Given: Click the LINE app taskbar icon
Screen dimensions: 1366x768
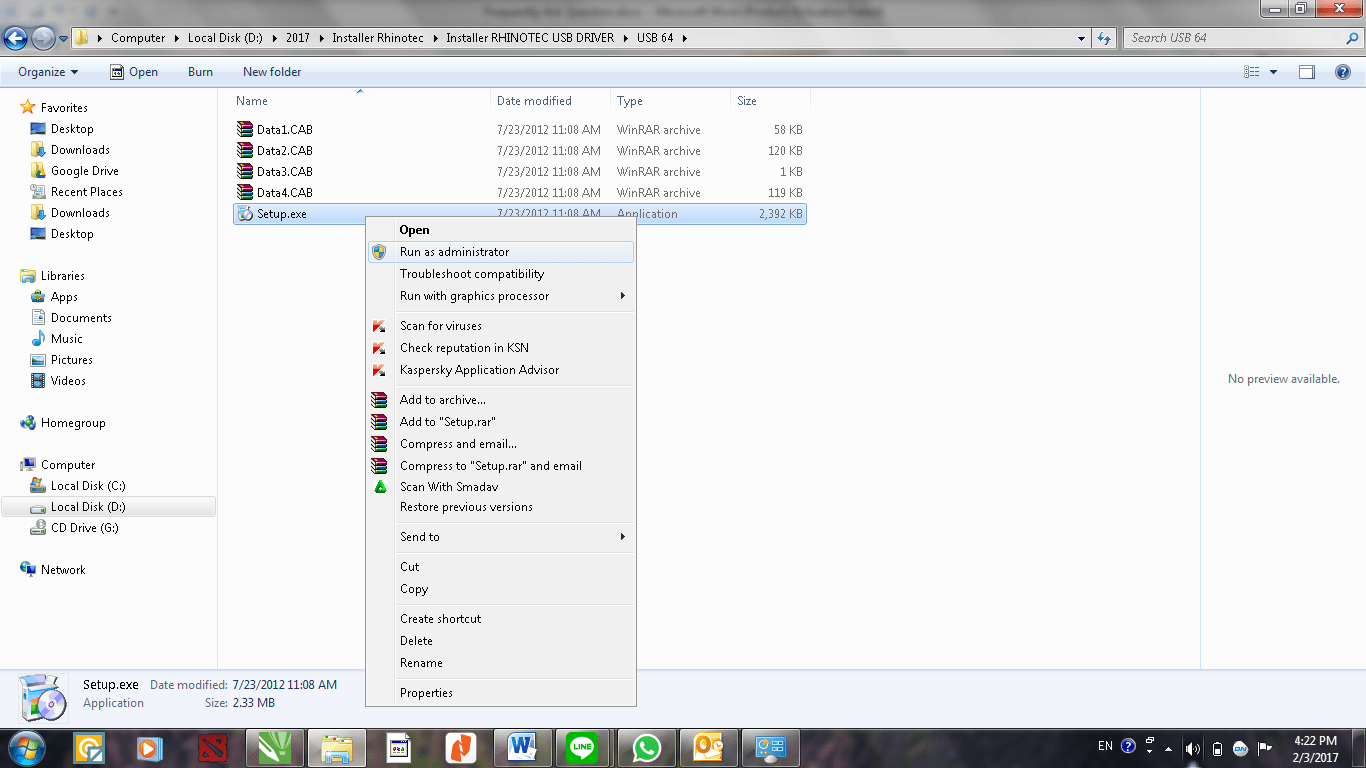Looking at the screenshot, I should (x=584, y=747).
